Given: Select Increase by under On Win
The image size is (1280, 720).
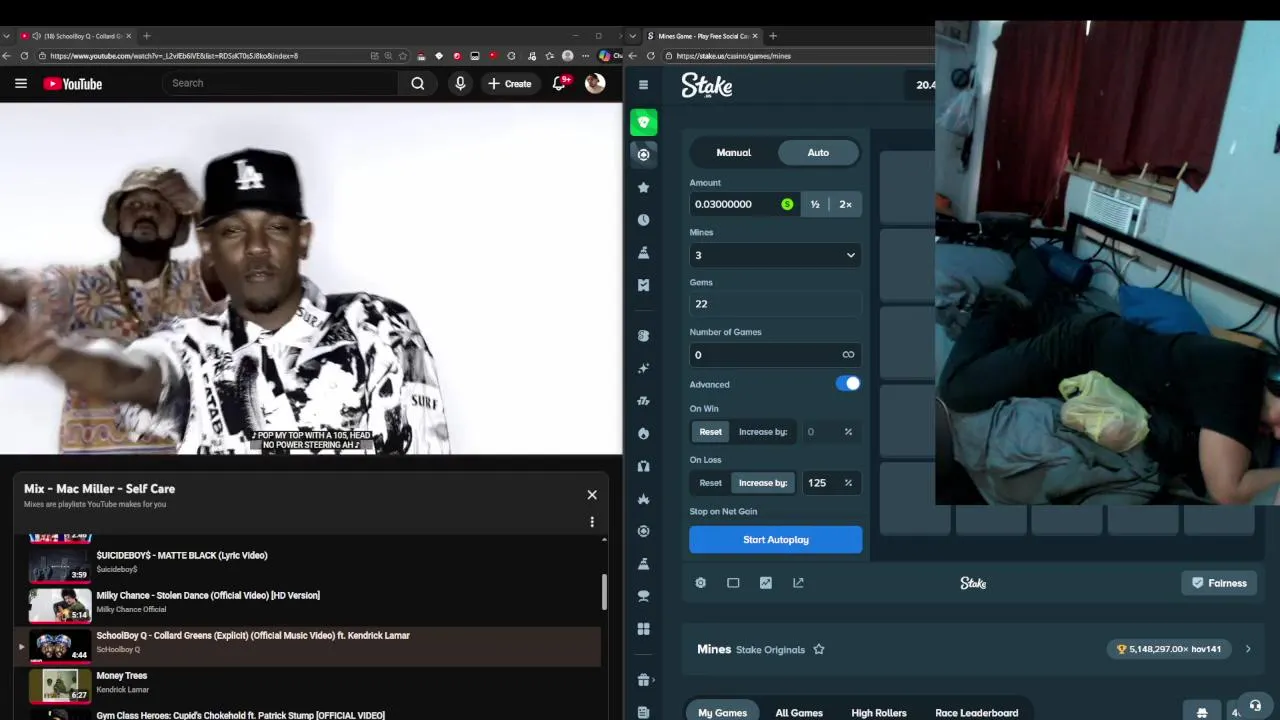Looking at the screenshot, I should (x=763, y=432).
